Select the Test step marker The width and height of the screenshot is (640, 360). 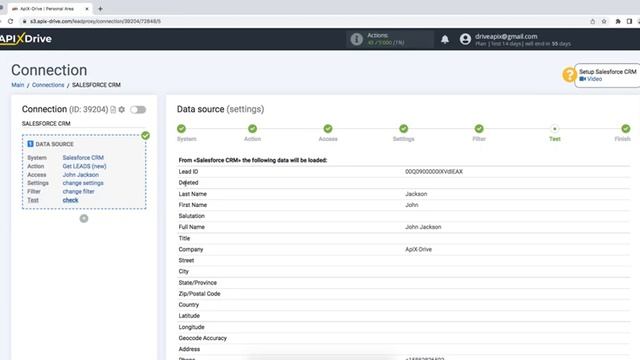(x=555, y=129)
